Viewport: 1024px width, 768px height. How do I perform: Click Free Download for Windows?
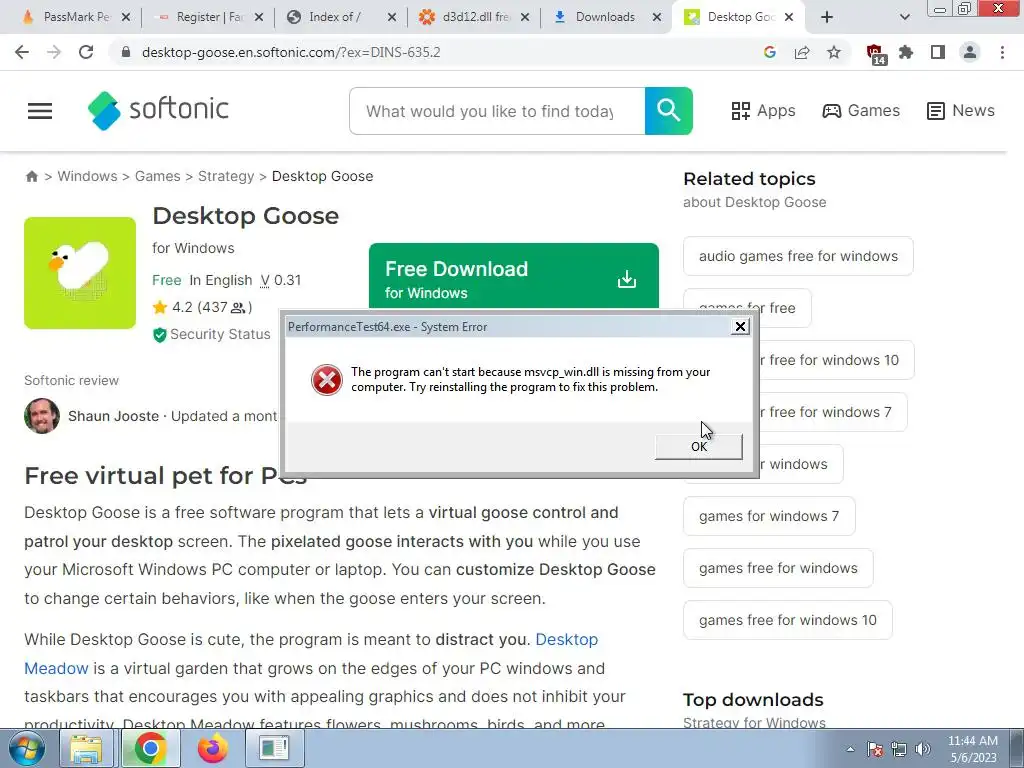pyautogui.click(x=513, y=278)
